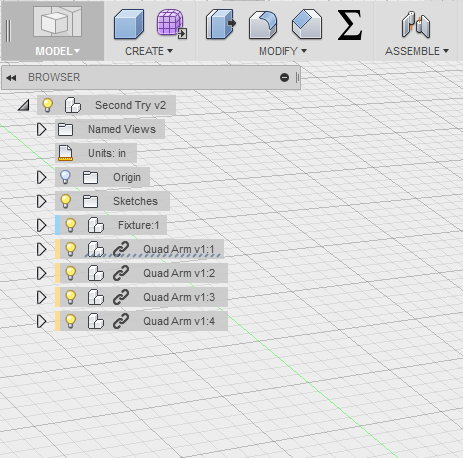The image size is (463, 458).
Task: Click the Second Try v2 component icon
Action: click(x=73, y=105)
